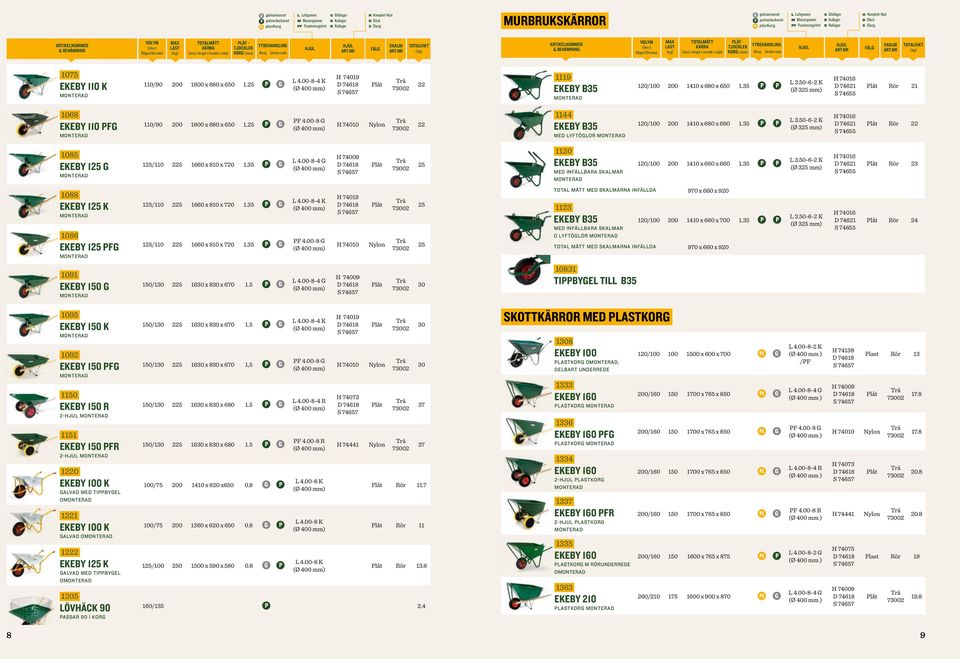The height and width of the screenshot is (659, 960).
Task: Open the EKEBY 100 plastic wheelbarrow image
Action: pyautogui.click(x=527, y=353)
